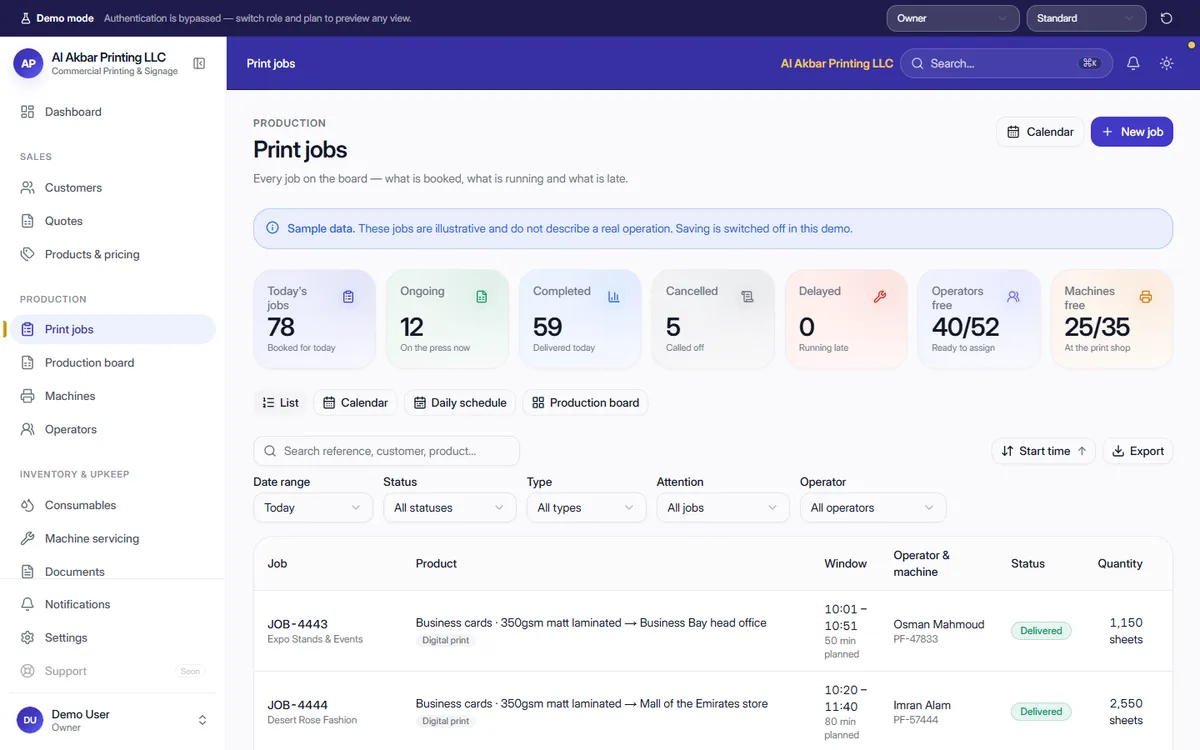Click the job search reference field
The image size is (1200, 750).
[387, 451]
